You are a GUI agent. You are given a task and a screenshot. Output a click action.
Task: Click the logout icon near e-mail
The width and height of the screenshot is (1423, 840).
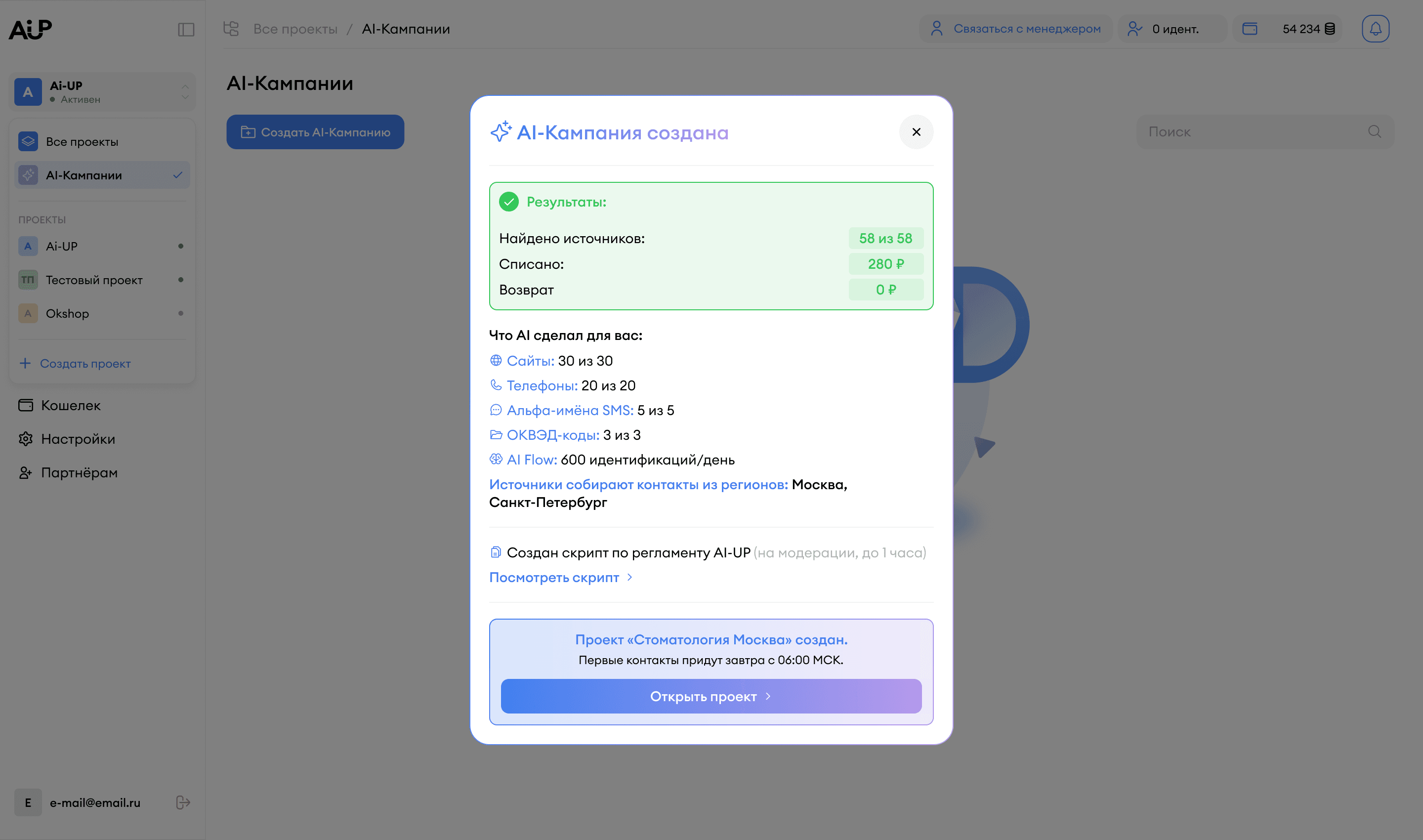tap(183, 802)
